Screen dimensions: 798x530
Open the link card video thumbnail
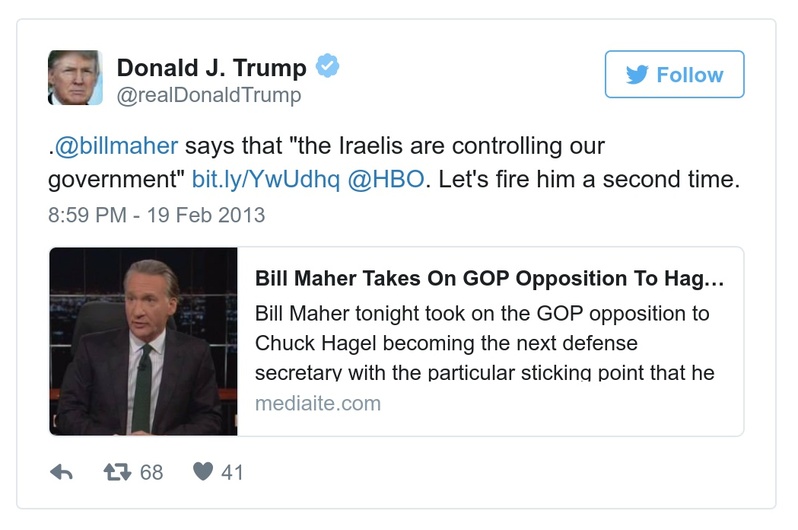(x=143, y=342)
